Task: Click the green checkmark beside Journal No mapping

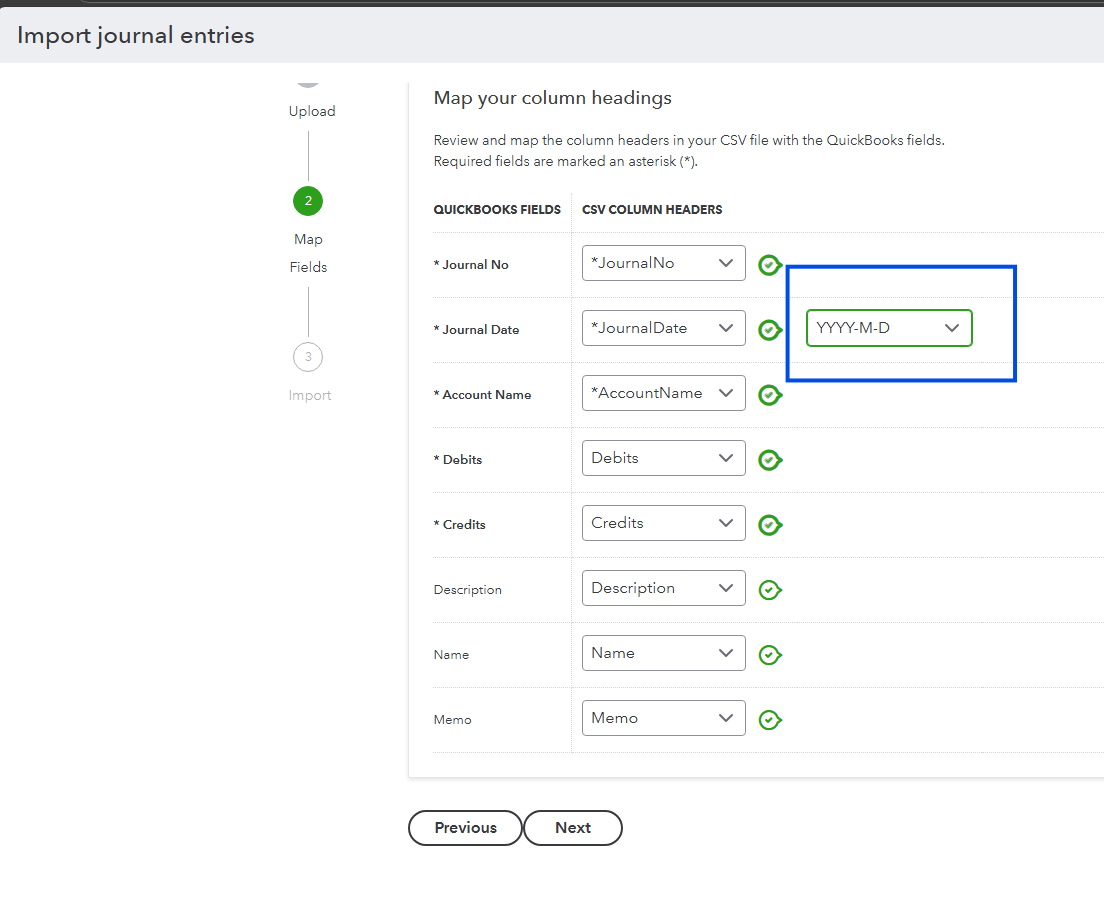Action: point(769,264)
